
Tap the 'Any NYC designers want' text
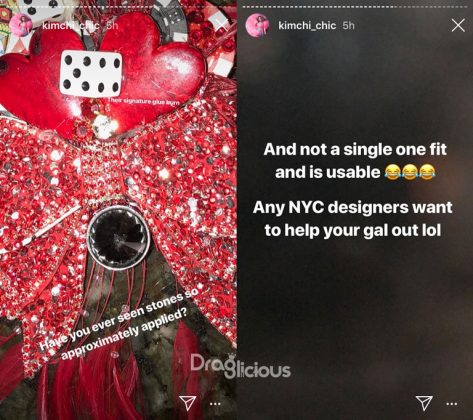352,207
